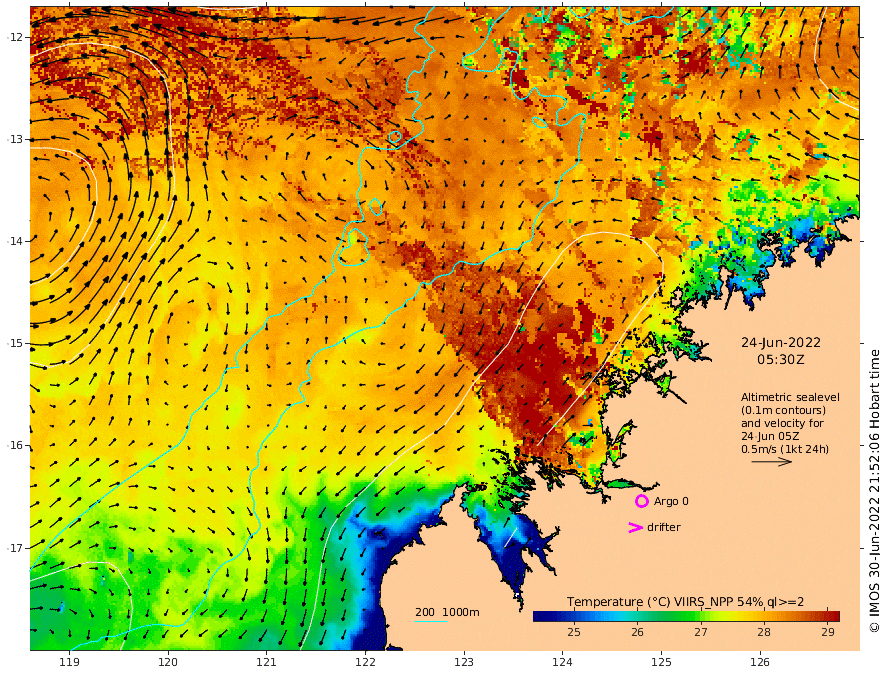Click the 0.5m/s (1kt 24h) text
Screen dimensions: 880x680
coord(785,449)
